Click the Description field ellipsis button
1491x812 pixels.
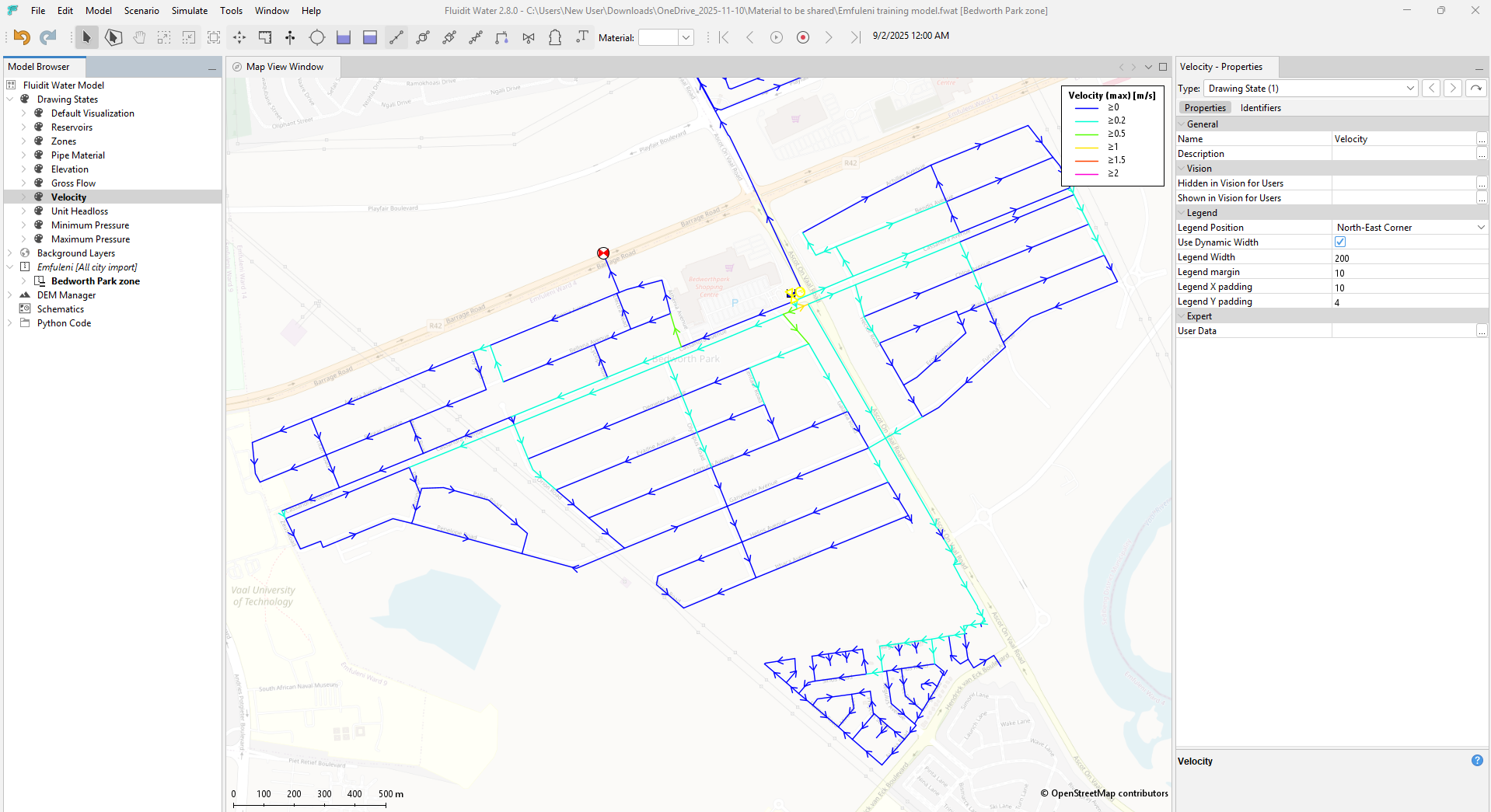coord(1482,154)
